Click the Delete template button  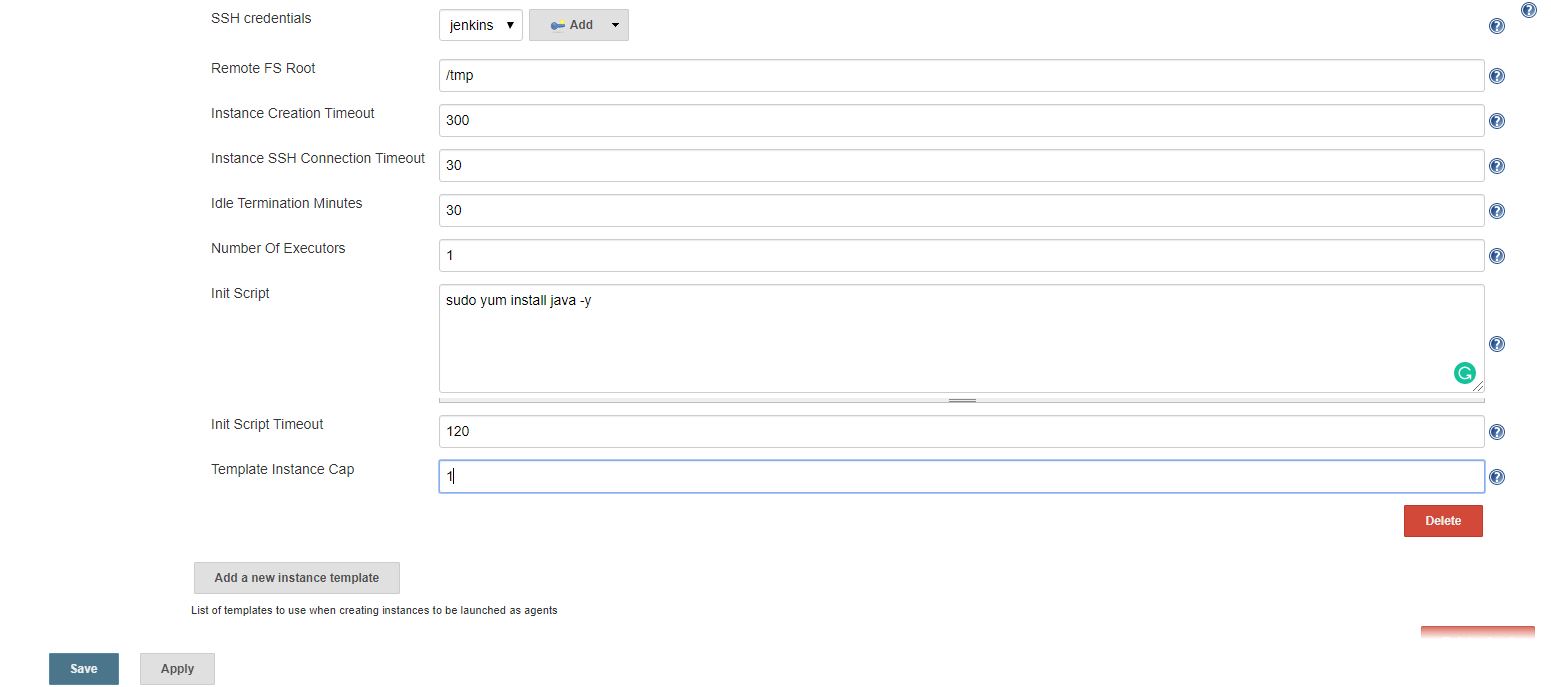1443,521
